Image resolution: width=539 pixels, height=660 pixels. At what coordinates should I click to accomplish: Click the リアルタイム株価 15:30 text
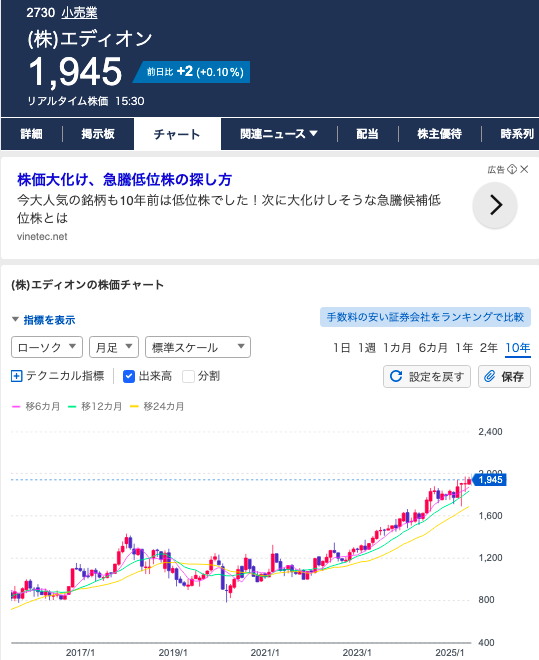coord(86,101)
